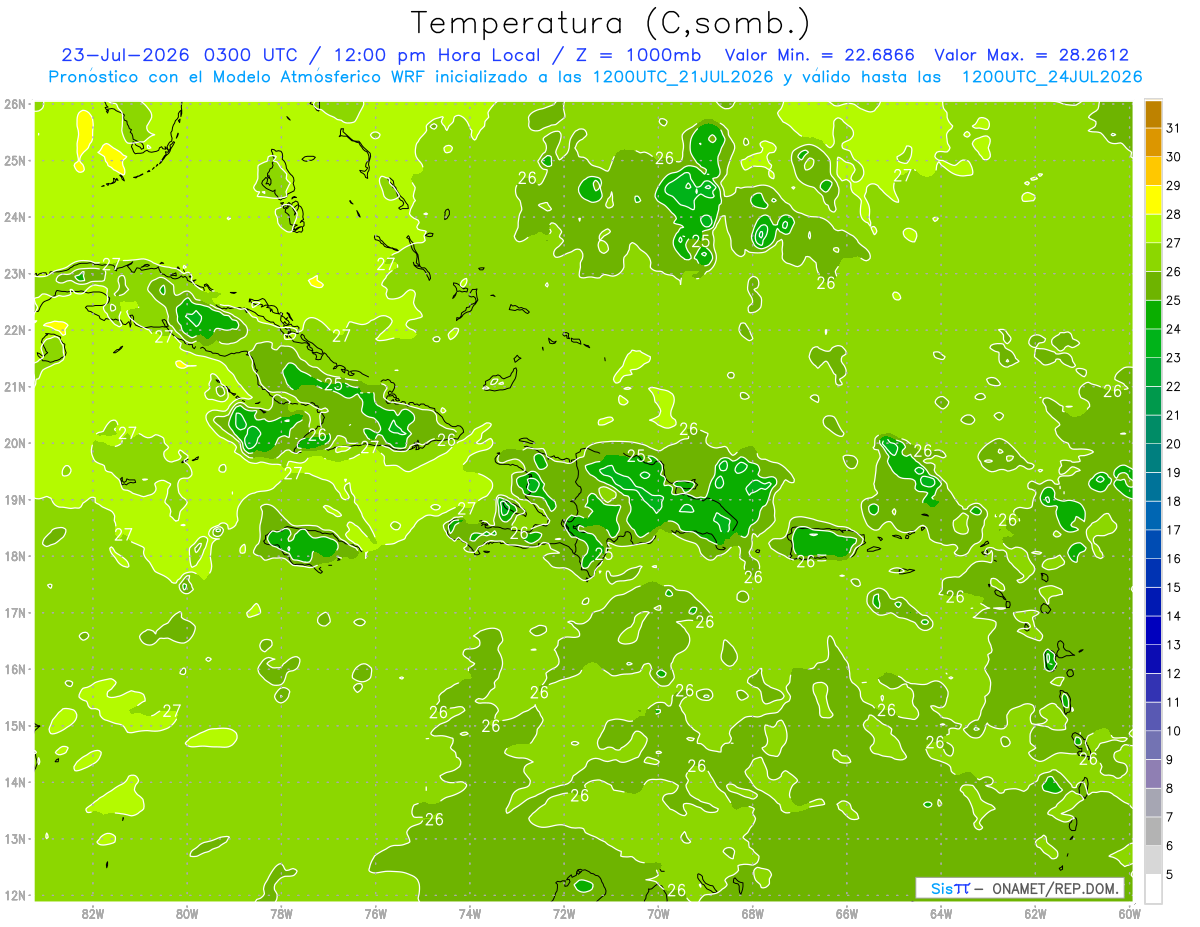Click the brown legend swatch above 31

1153,113
